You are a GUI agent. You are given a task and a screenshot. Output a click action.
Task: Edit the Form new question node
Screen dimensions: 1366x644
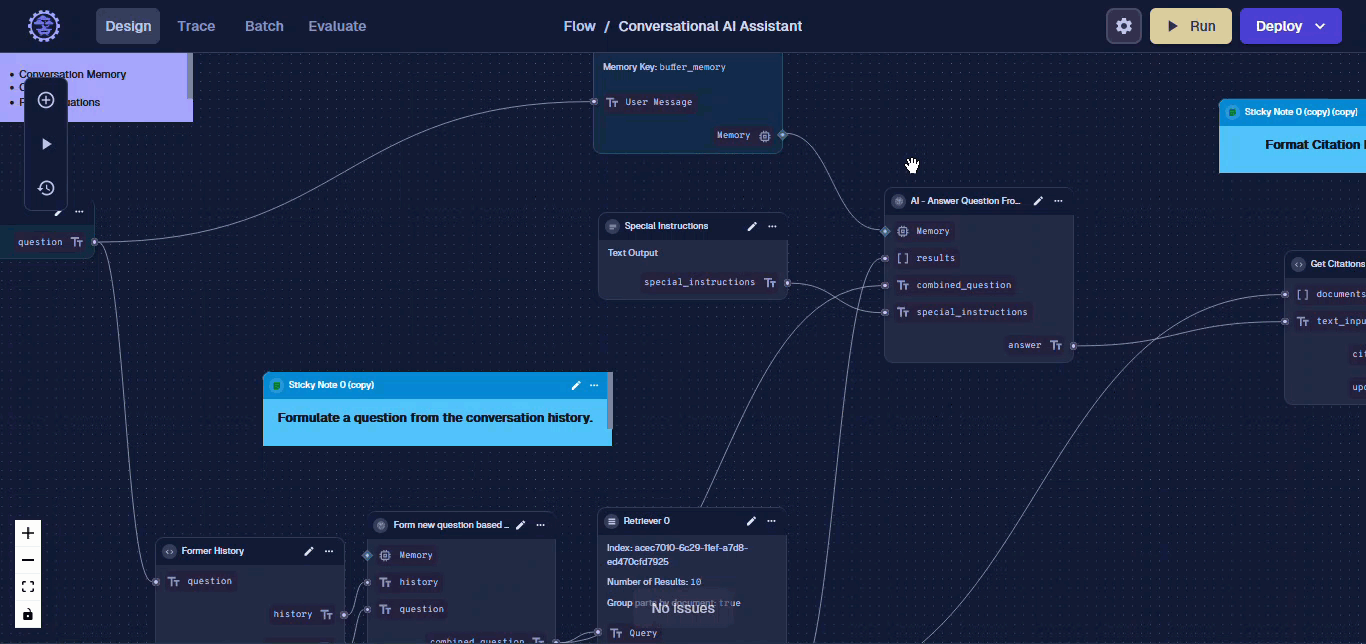[520, 525]
